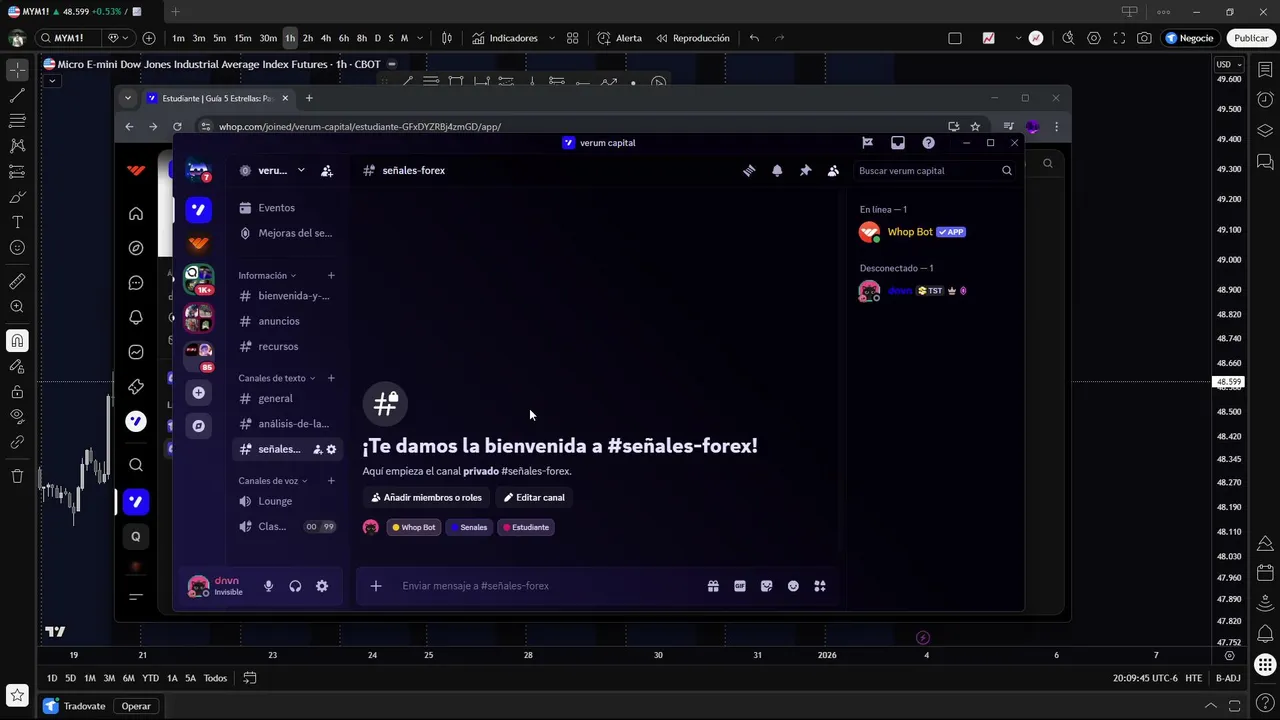The width and height of the screenshot is (1280, 720).
Task: Select 15m timeframe in TradingView
Action: (x=242, y=38)
